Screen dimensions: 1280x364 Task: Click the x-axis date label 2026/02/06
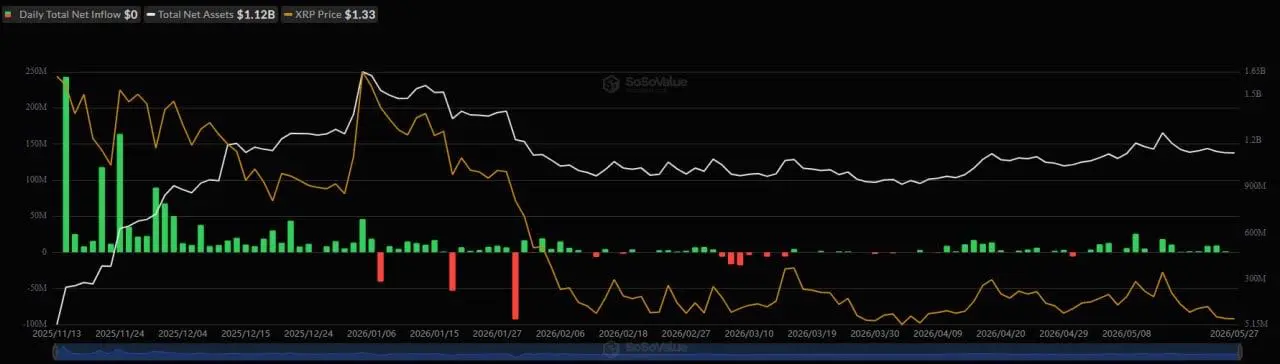[561, 333]
